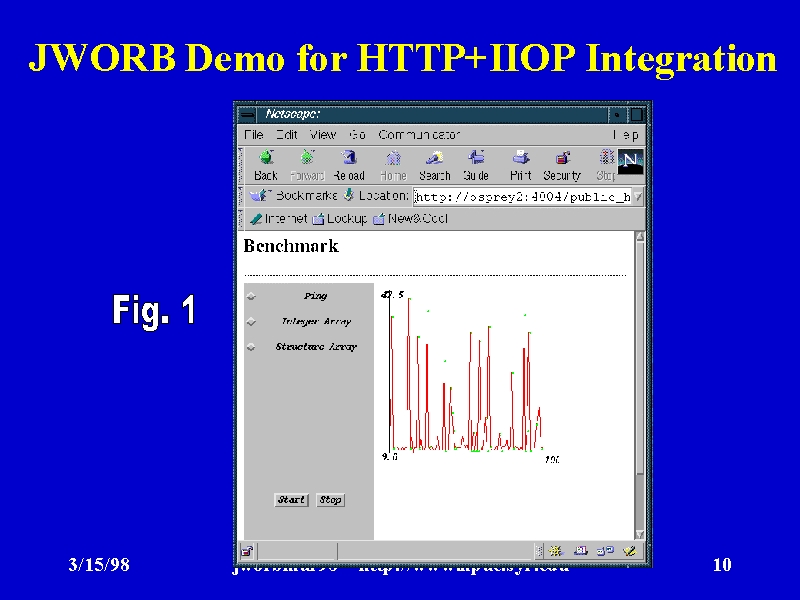Open Mailbox from the component bar

coord(580,551)
